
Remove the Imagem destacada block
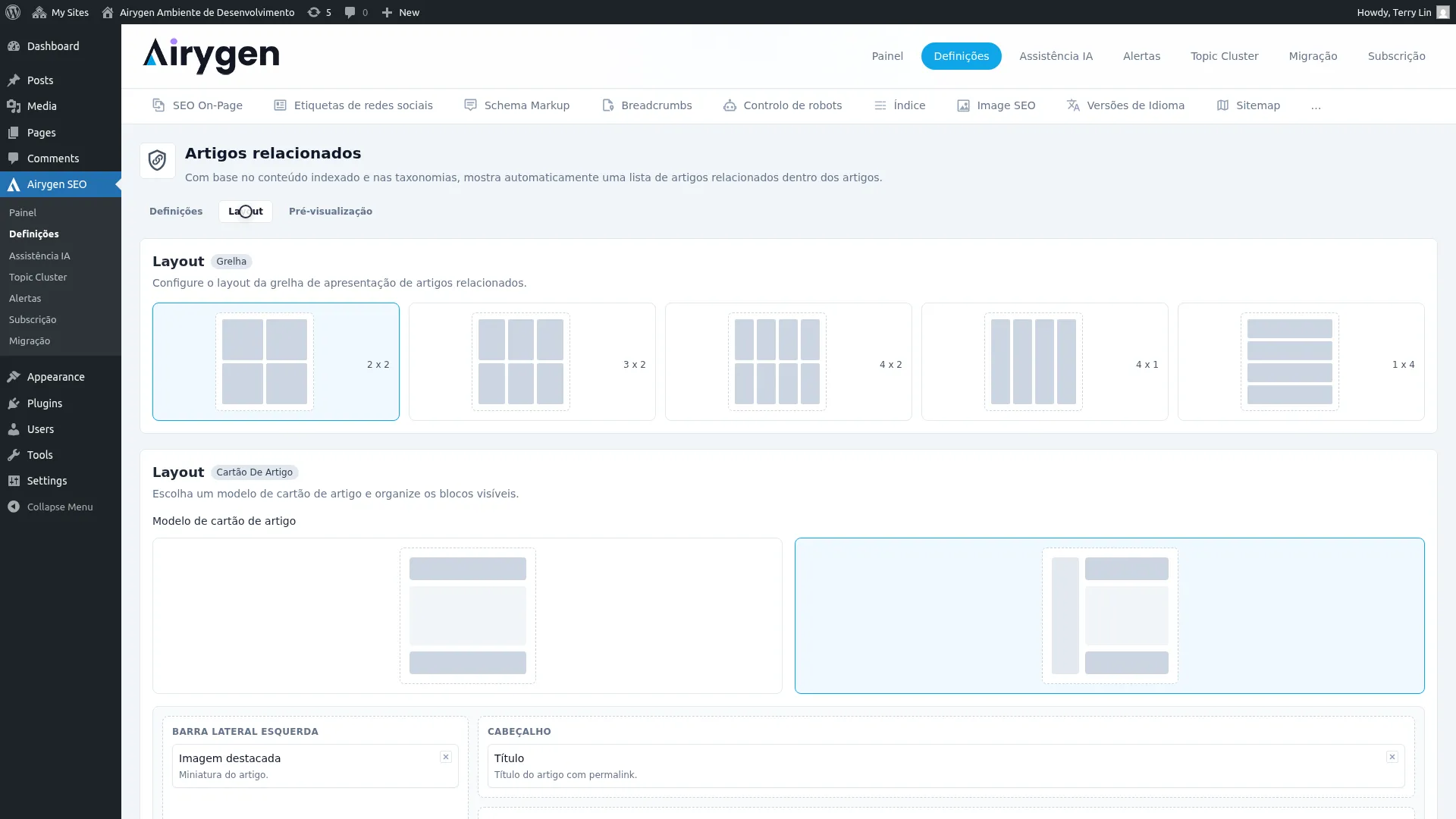[446, 757]
